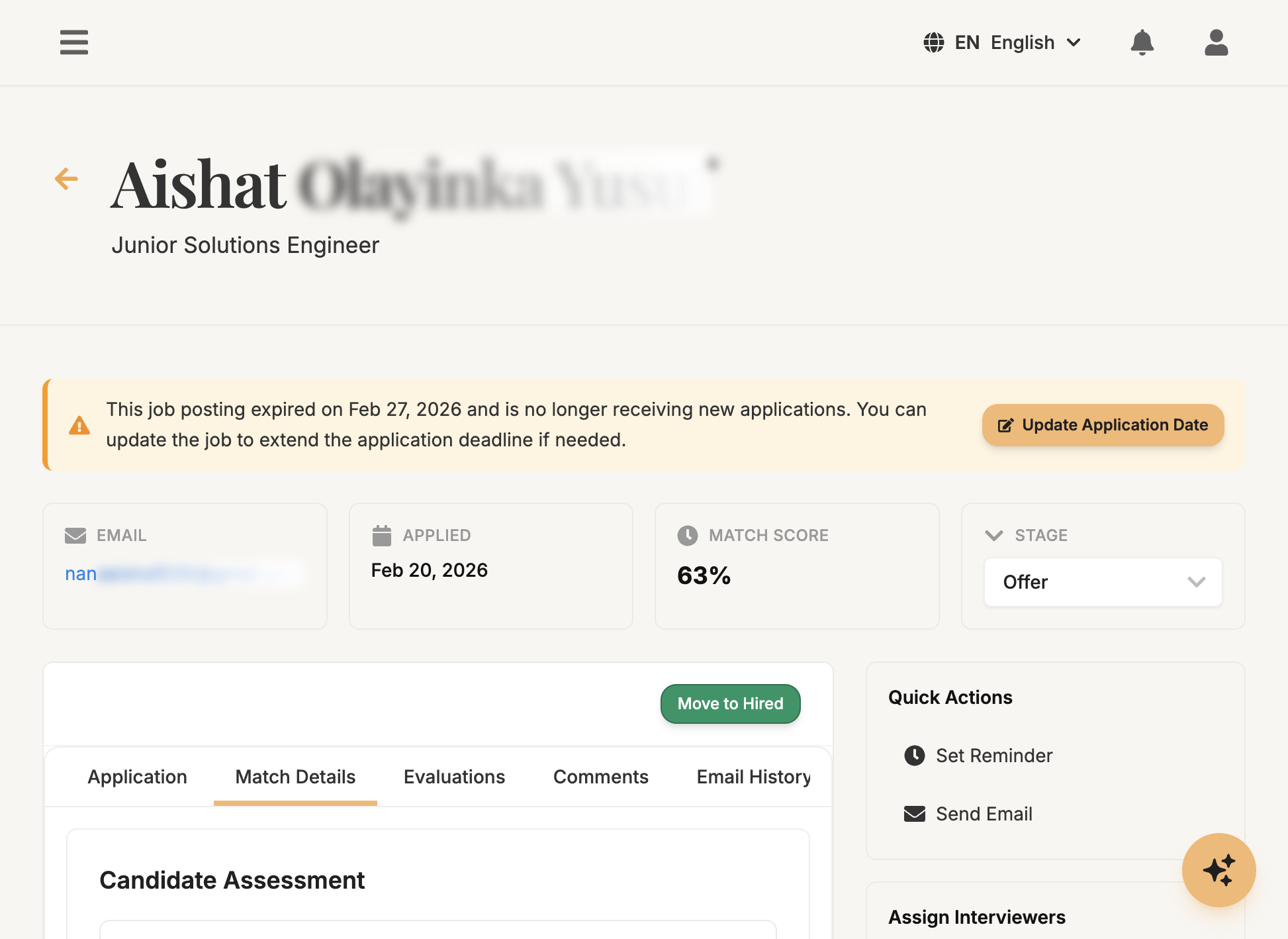This screenshot has width=1288, height=939.
Task: Click the candidate name heading Aishat
Action: tap(199, 185)
